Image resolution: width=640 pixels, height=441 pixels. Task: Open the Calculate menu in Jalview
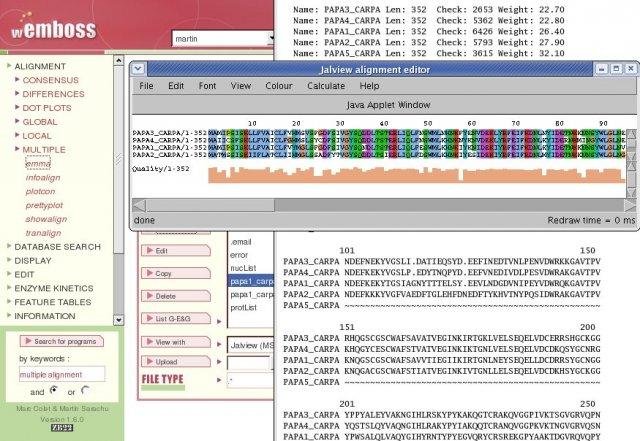pos(326,86)
